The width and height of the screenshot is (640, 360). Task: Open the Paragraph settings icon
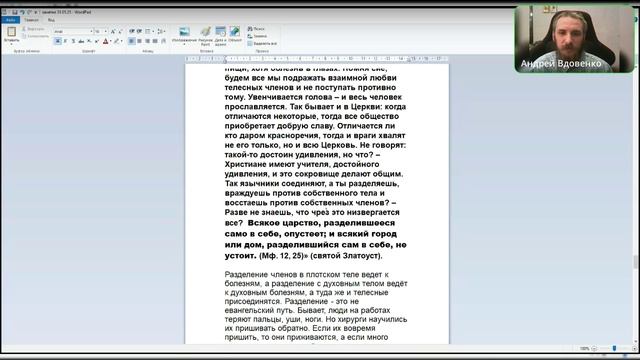click(164, 41)
